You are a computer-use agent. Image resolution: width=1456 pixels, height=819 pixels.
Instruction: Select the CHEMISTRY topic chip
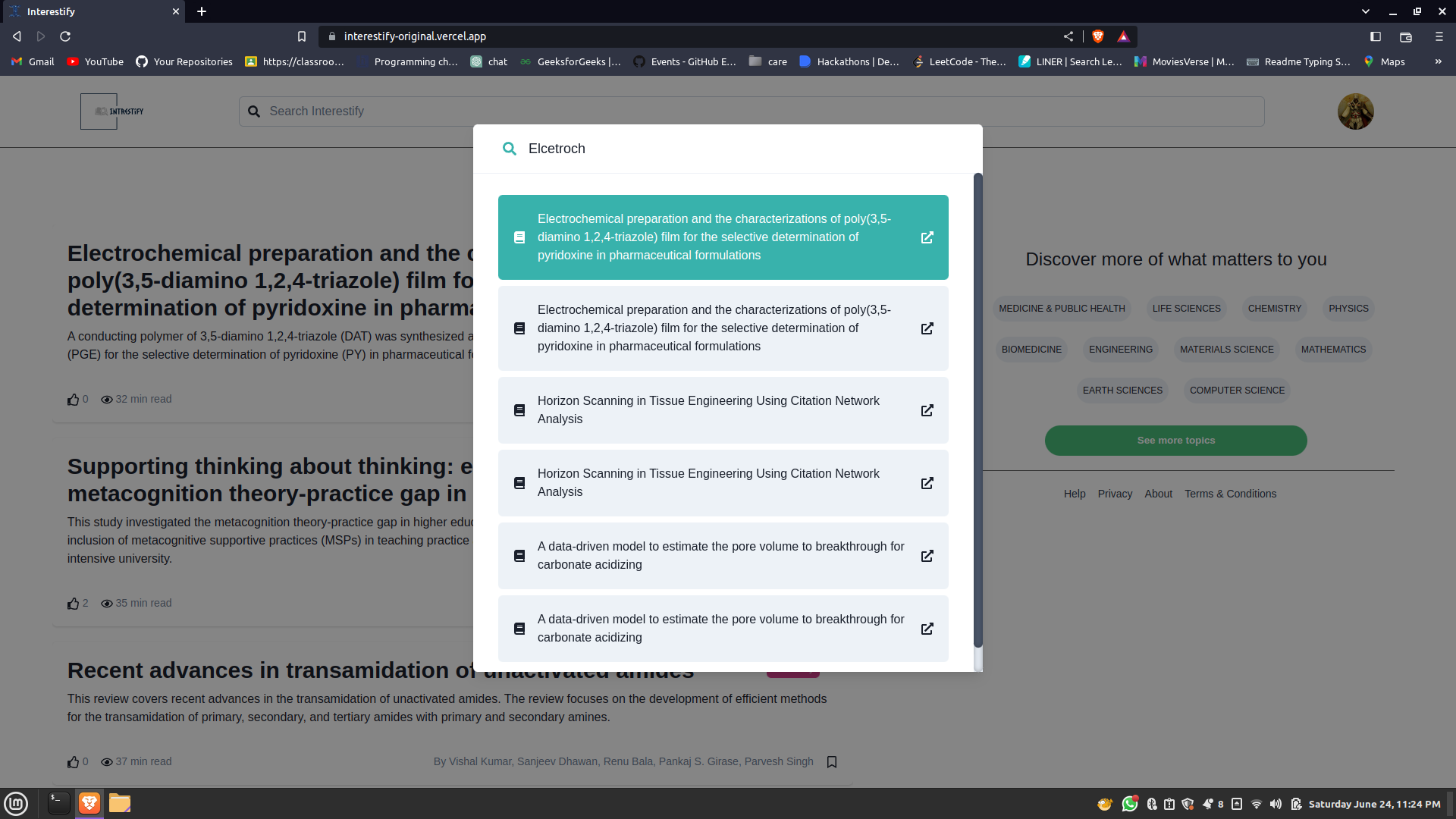[x=1274, y=309]
